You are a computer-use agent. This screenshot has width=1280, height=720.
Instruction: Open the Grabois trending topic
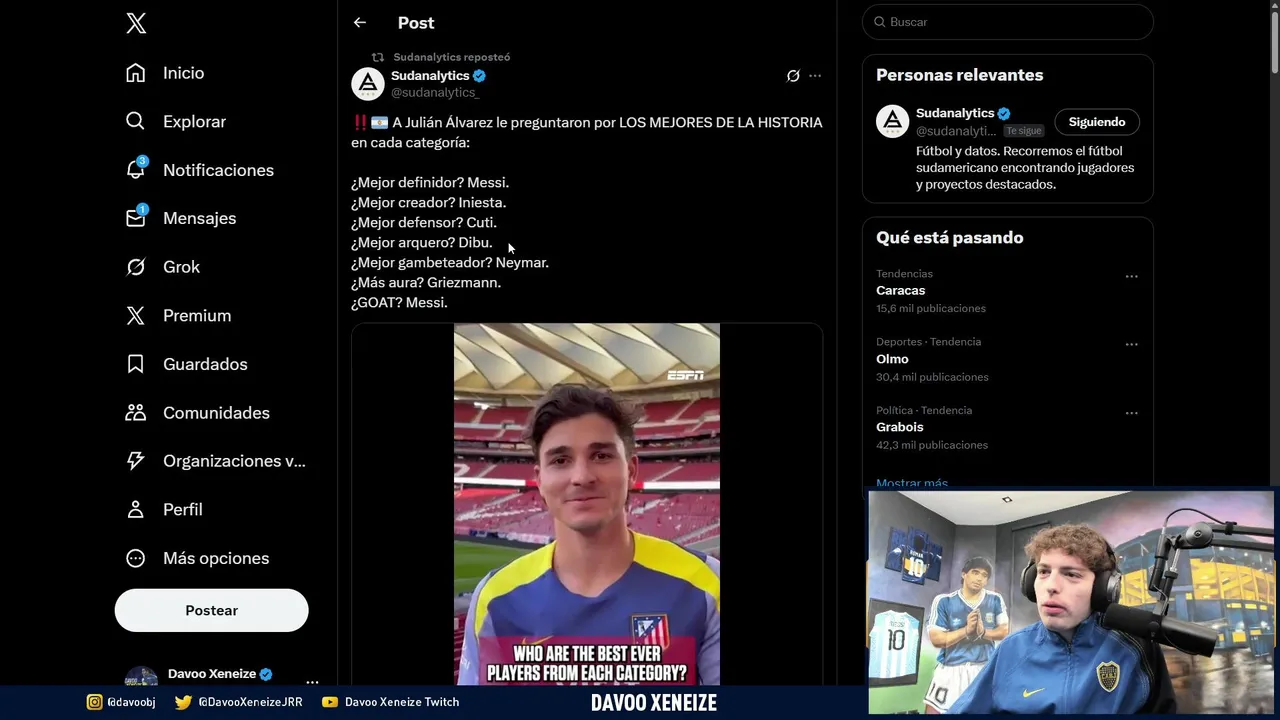(x=900, y=427)
